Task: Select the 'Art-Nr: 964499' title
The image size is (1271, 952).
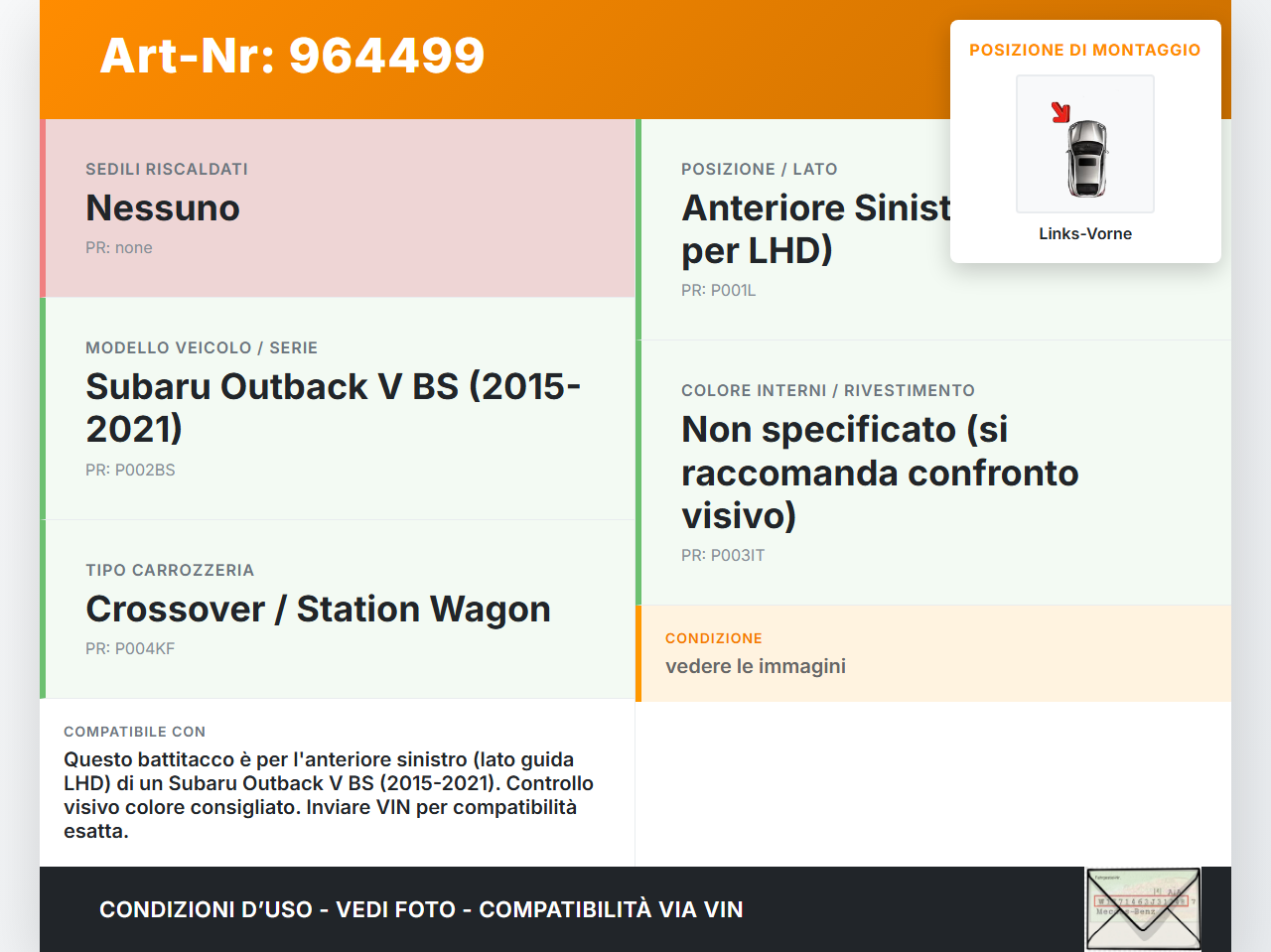Action: point(293,56)
